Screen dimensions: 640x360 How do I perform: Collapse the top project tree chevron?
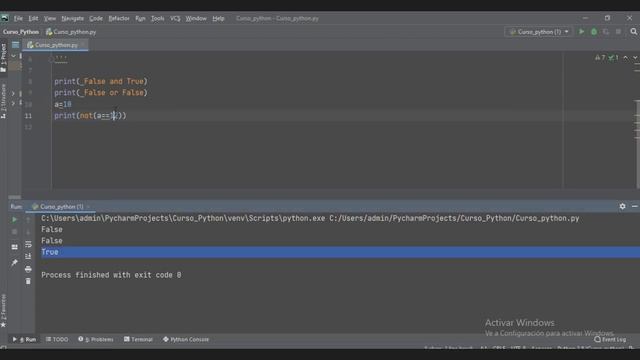click(x=13, y=56)
